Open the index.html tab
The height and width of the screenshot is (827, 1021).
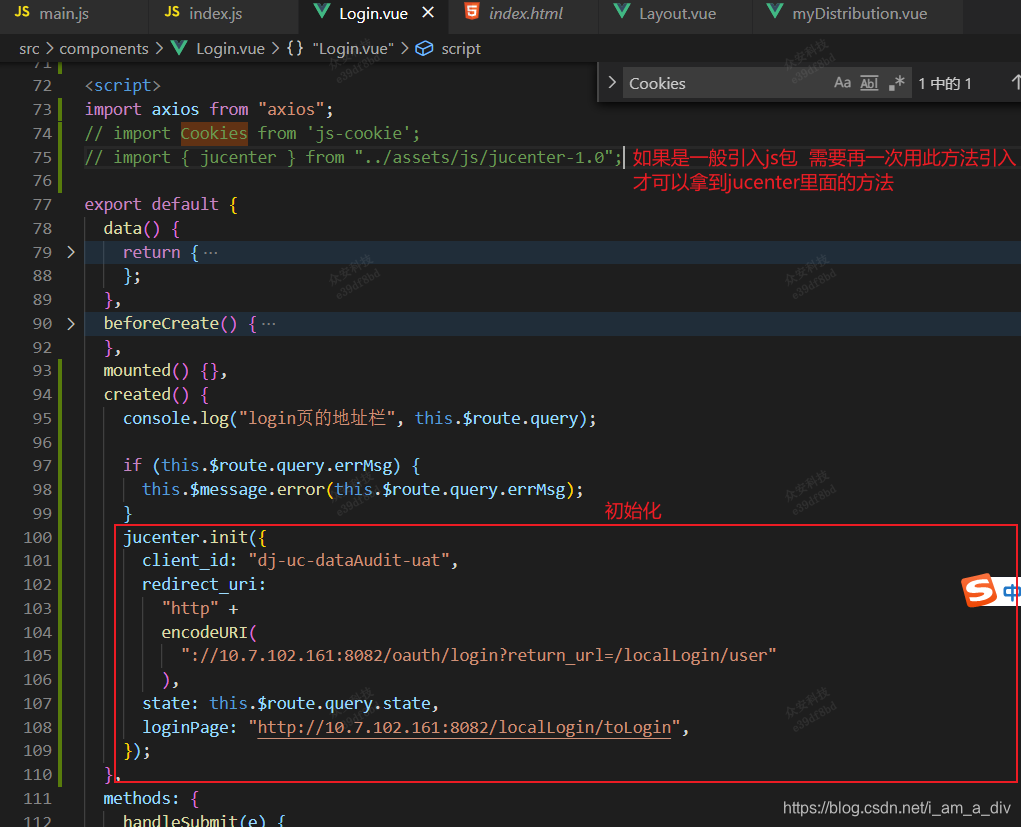pyautogui.click(x=524, y=14)
